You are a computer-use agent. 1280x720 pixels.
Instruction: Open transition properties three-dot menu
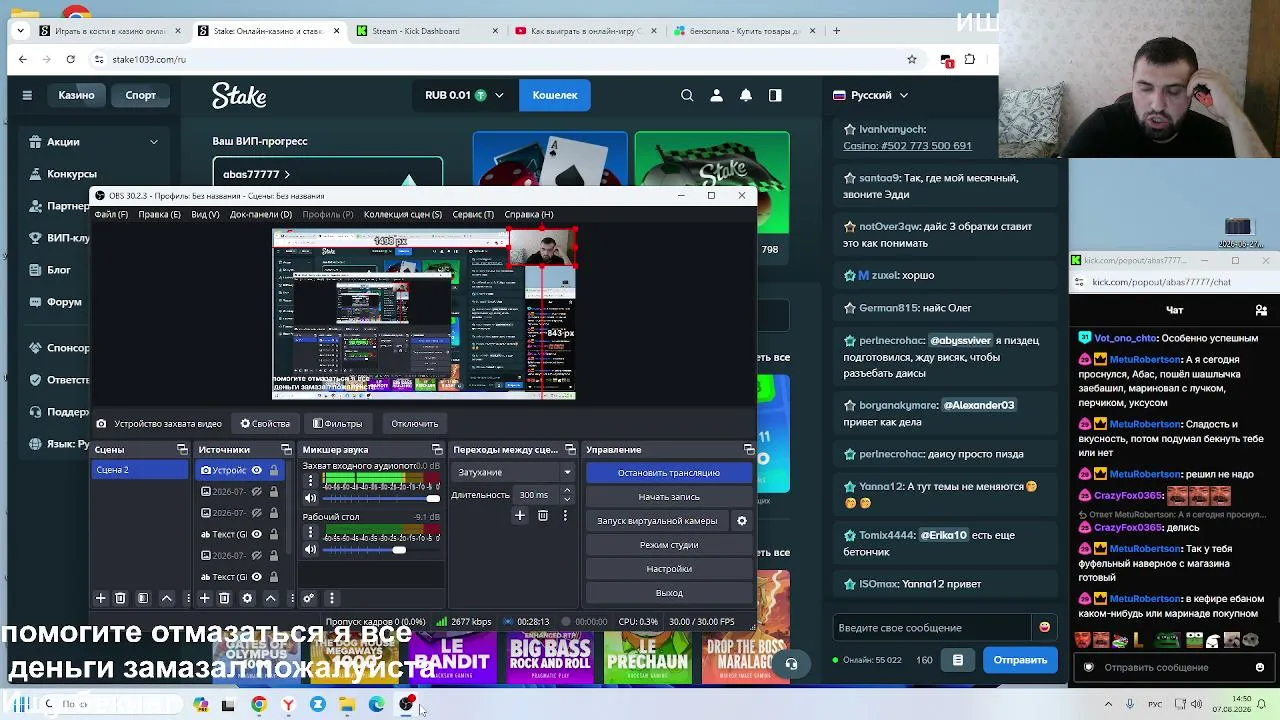[x=565, y=515]
